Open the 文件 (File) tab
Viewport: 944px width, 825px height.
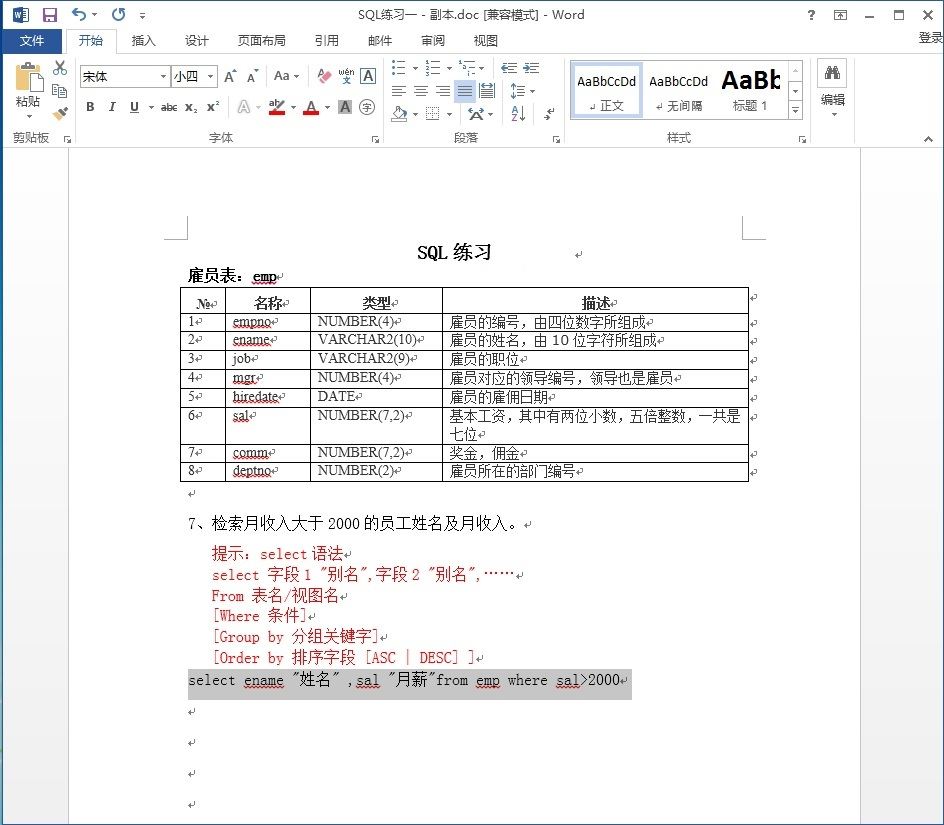pyautogui.click(x=32, y=40)
